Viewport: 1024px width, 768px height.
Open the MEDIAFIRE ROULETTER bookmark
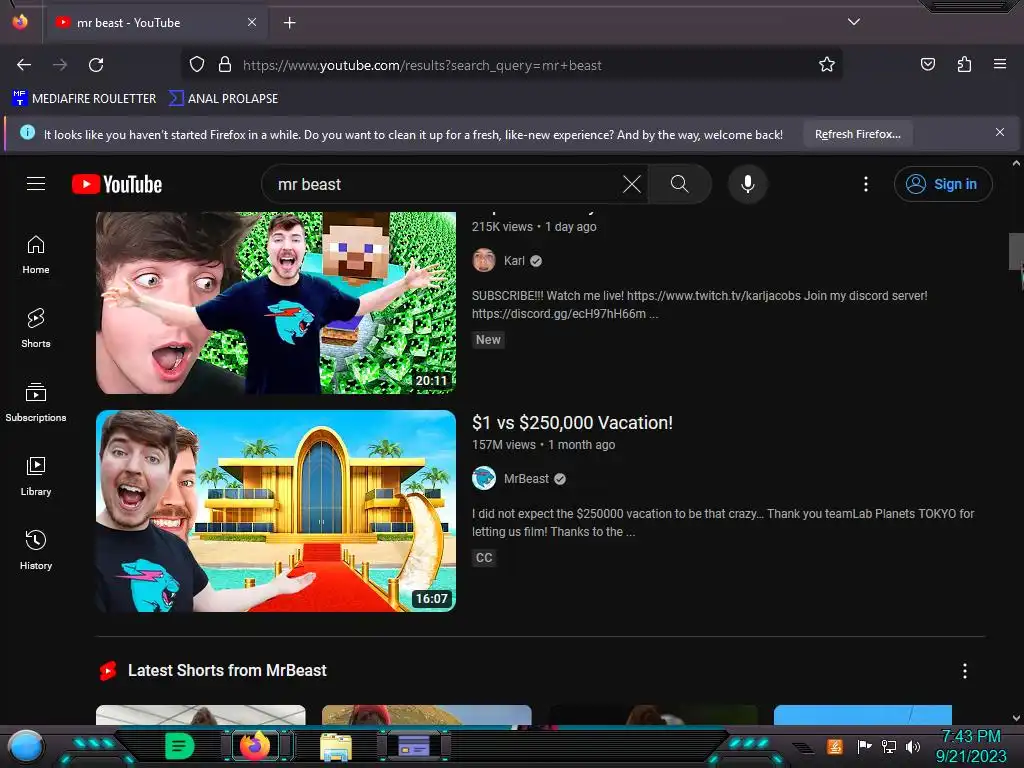(84, 99)
